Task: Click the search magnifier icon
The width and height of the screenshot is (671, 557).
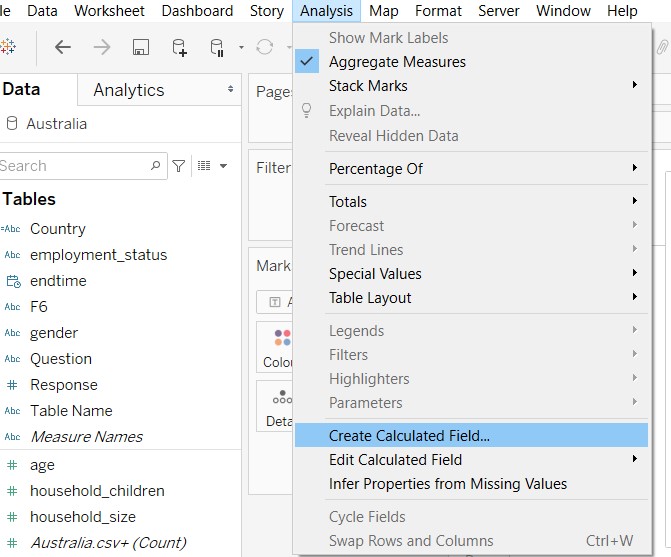Action: (x=155, y=165)
